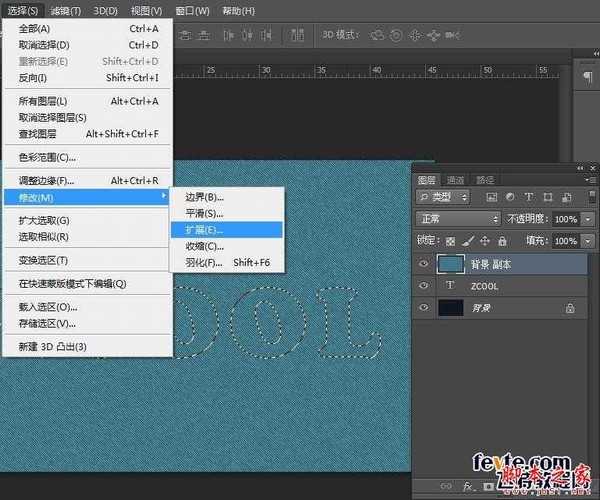
Task: Open the 滤镜(T) menu
Action: (x=63, y=10)
